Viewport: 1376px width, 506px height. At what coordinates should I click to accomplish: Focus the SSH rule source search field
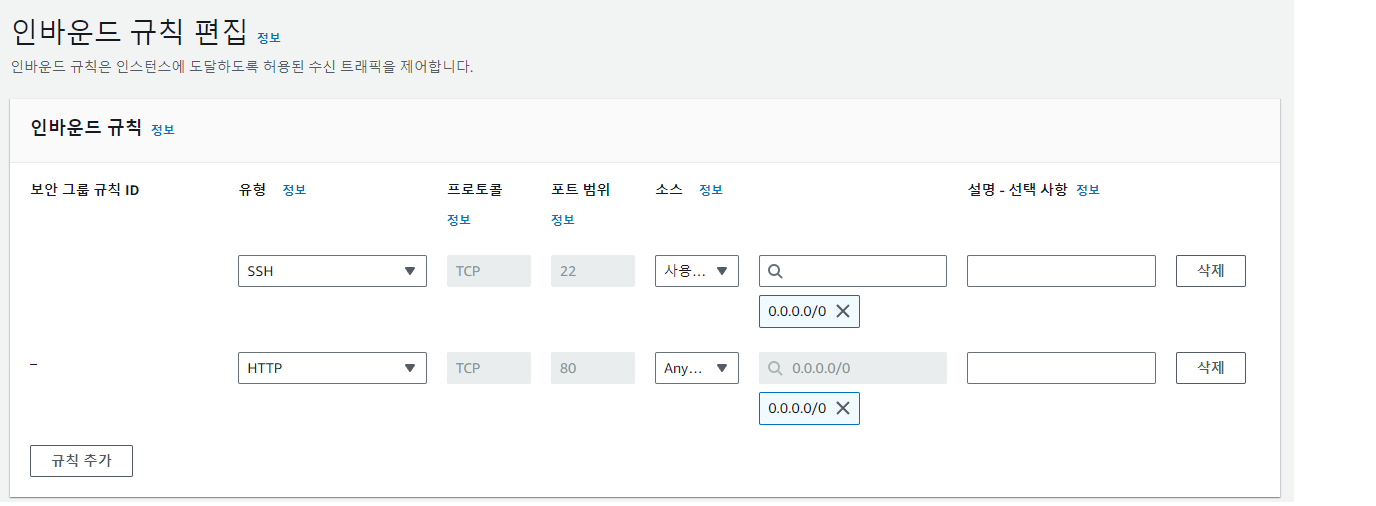(862, 271)
